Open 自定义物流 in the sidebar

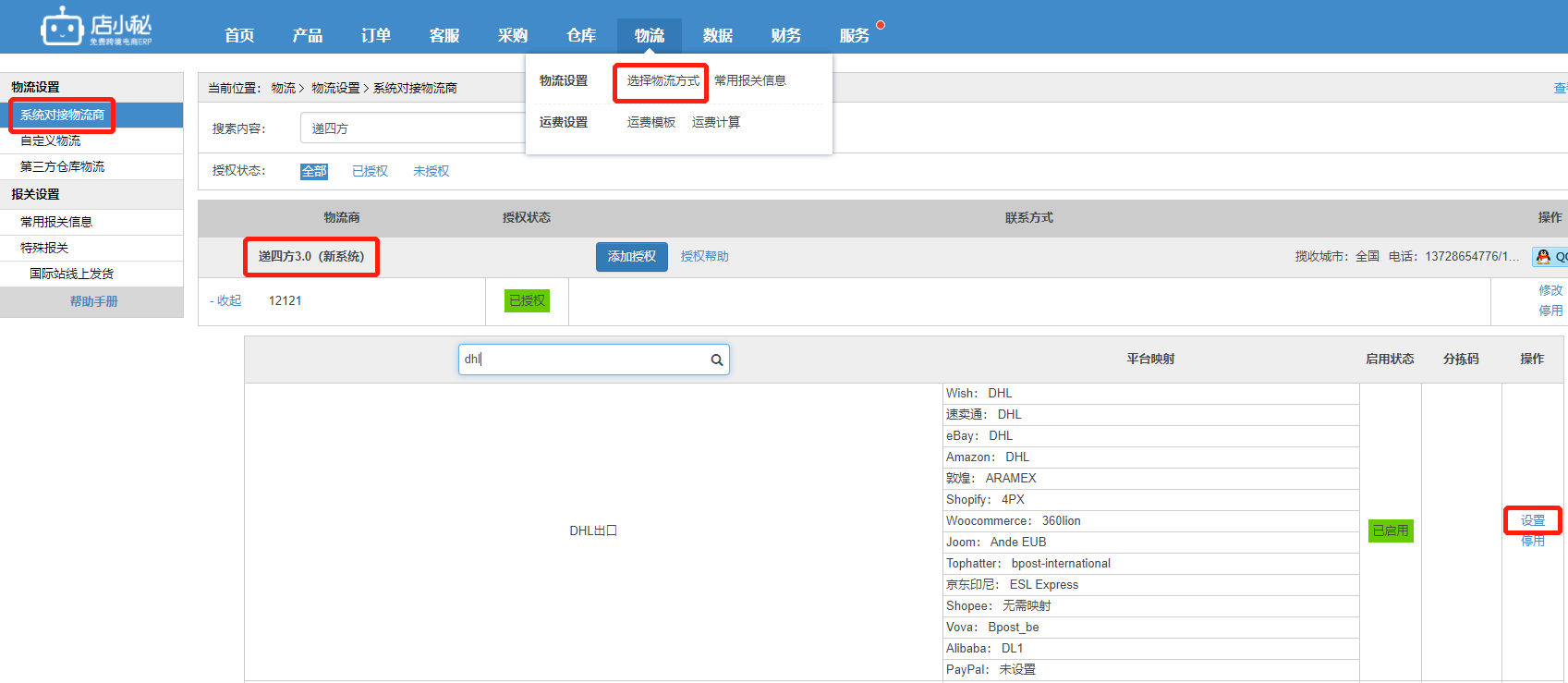(x=91, y=140)
